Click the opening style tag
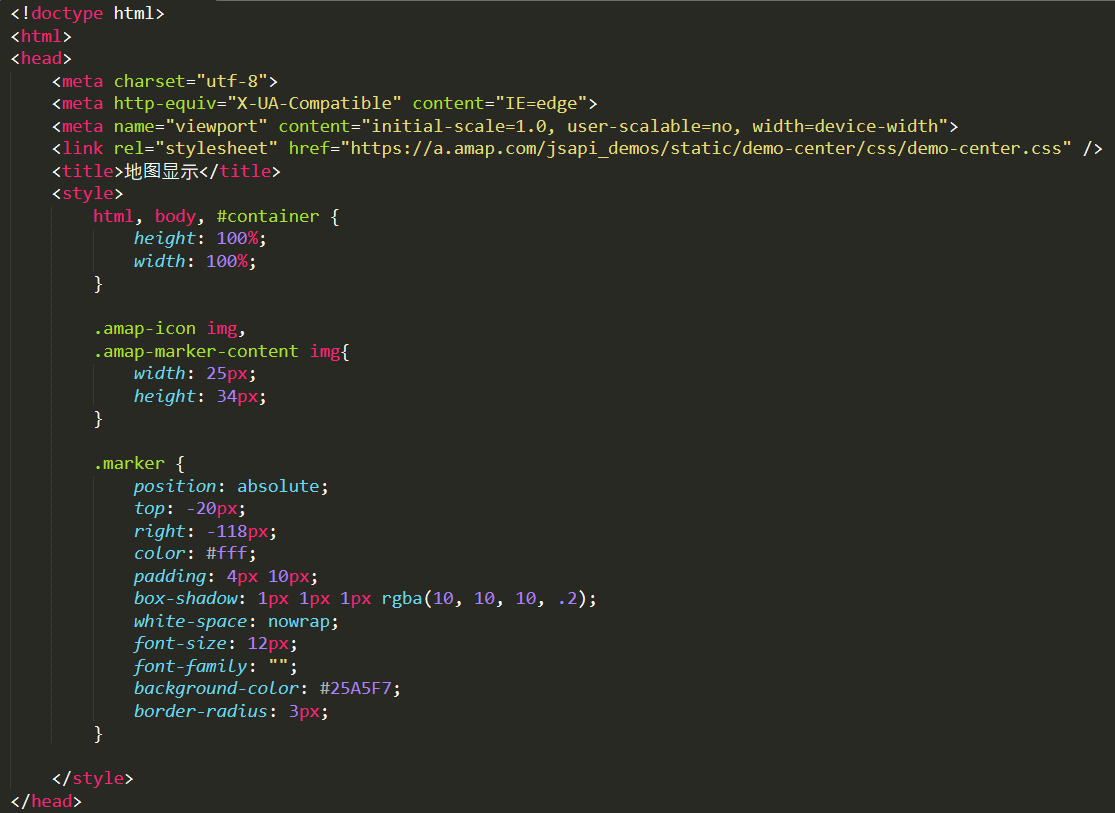1115x813 pixels. [87, 193]
